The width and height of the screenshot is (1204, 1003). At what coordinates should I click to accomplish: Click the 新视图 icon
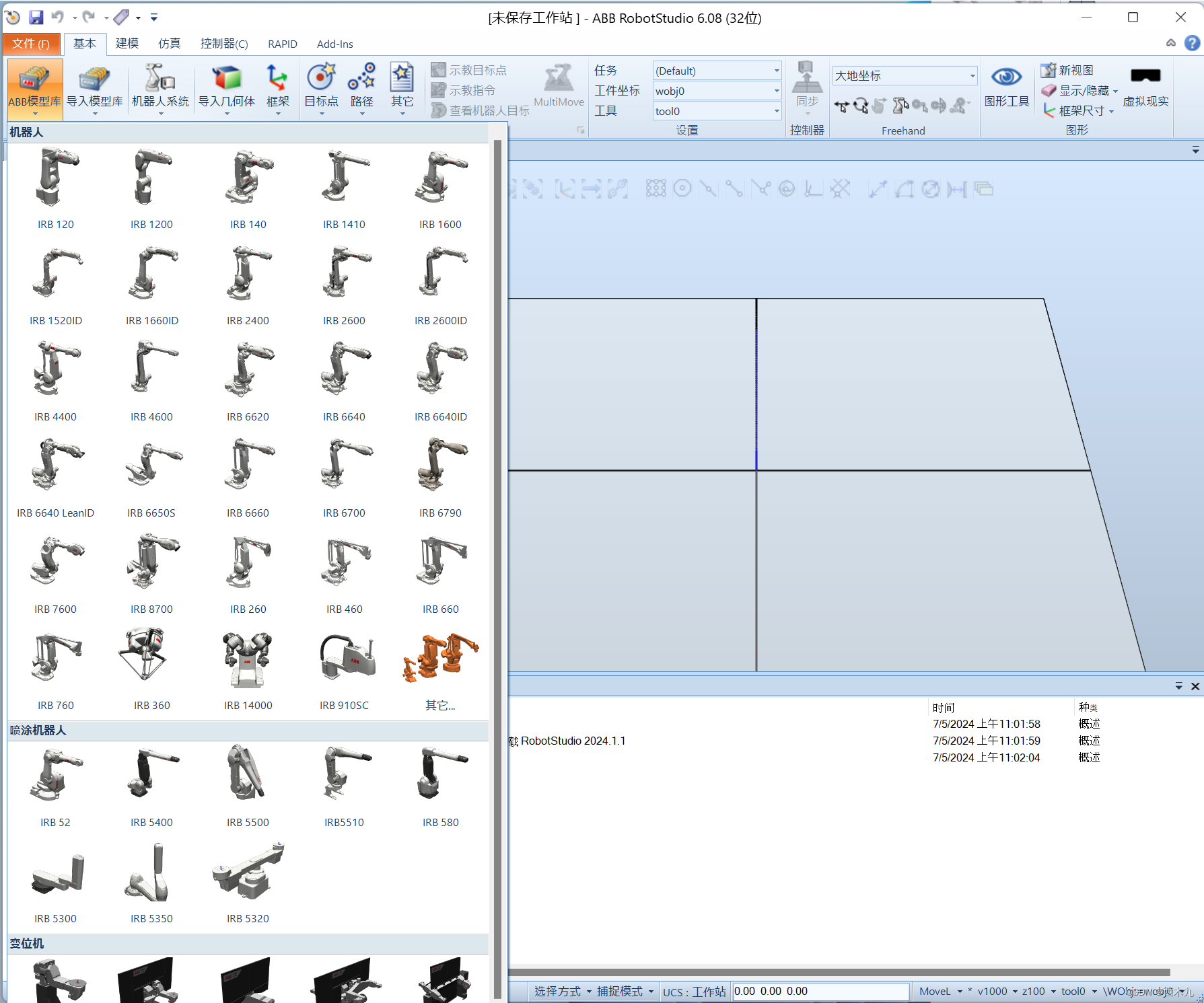coord(1067,70)
